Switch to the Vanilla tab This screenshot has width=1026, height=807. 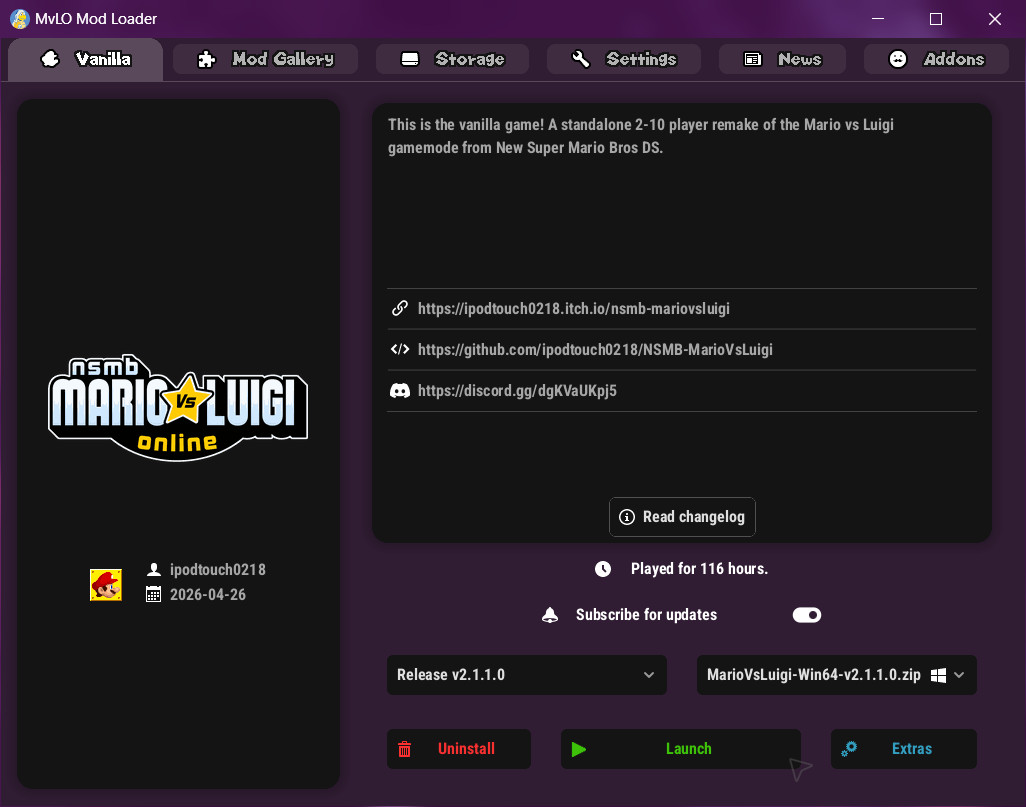[86, 60]
